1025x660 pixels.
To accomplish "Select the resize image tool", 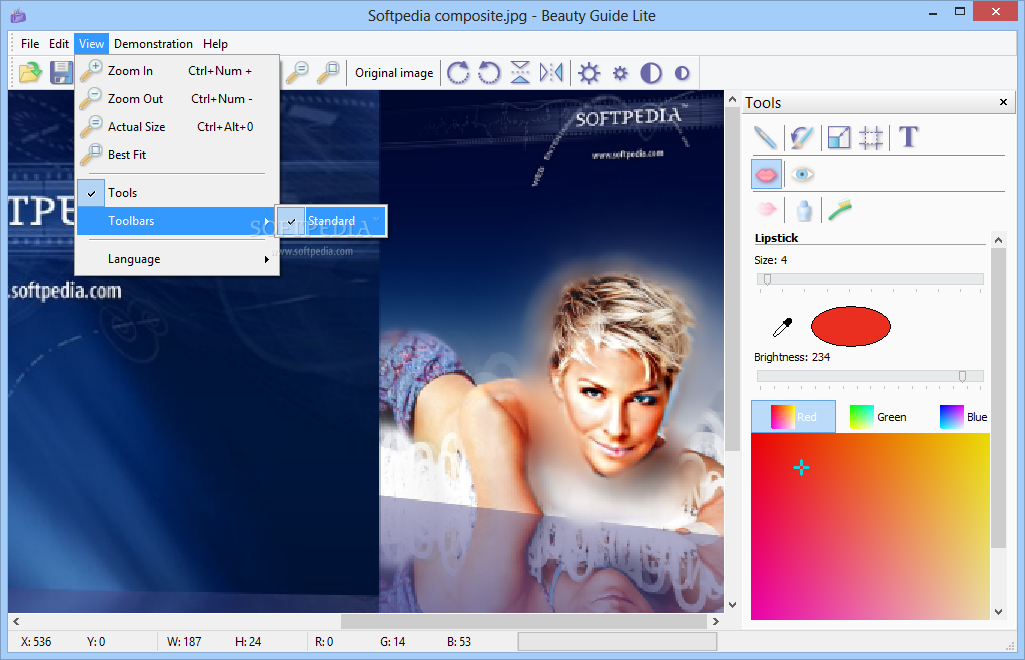I will [x=839, y=137].
